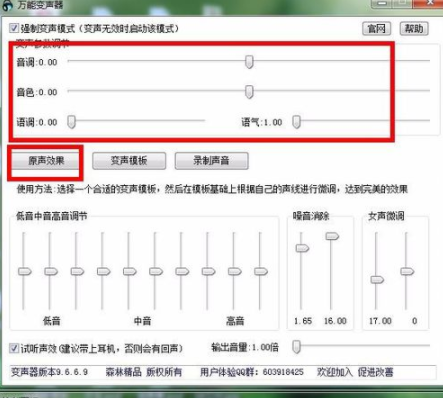Click the 欢迎加入 促进改善 status text
443x398 pixels.
tap(355, 372)
